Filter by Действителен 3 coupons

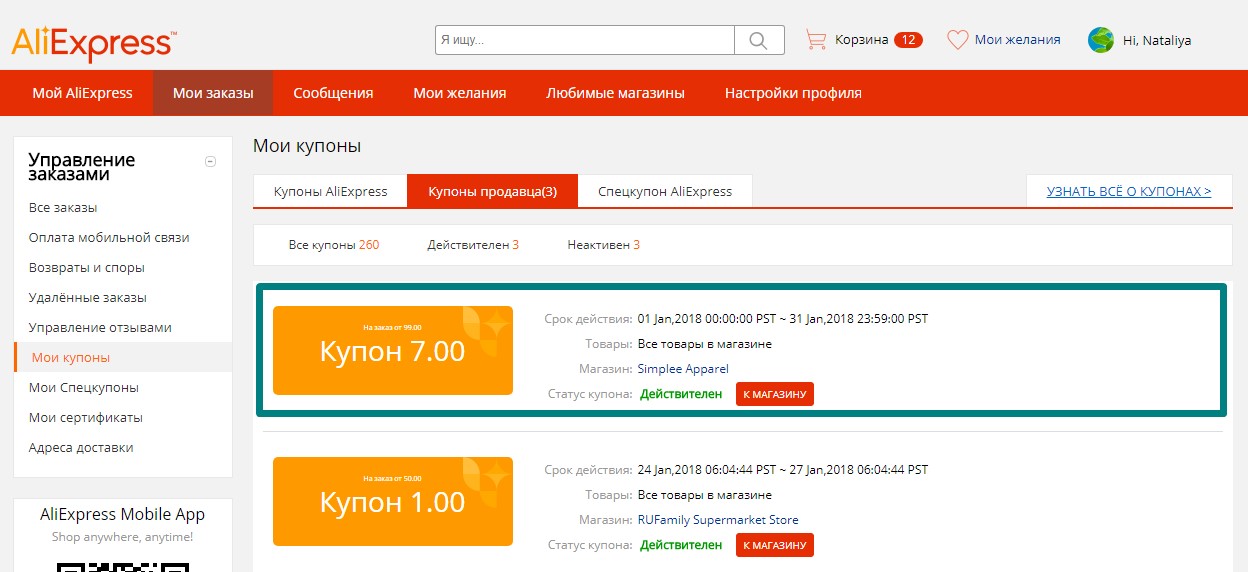pyautogui.click(x=473, y=245)
